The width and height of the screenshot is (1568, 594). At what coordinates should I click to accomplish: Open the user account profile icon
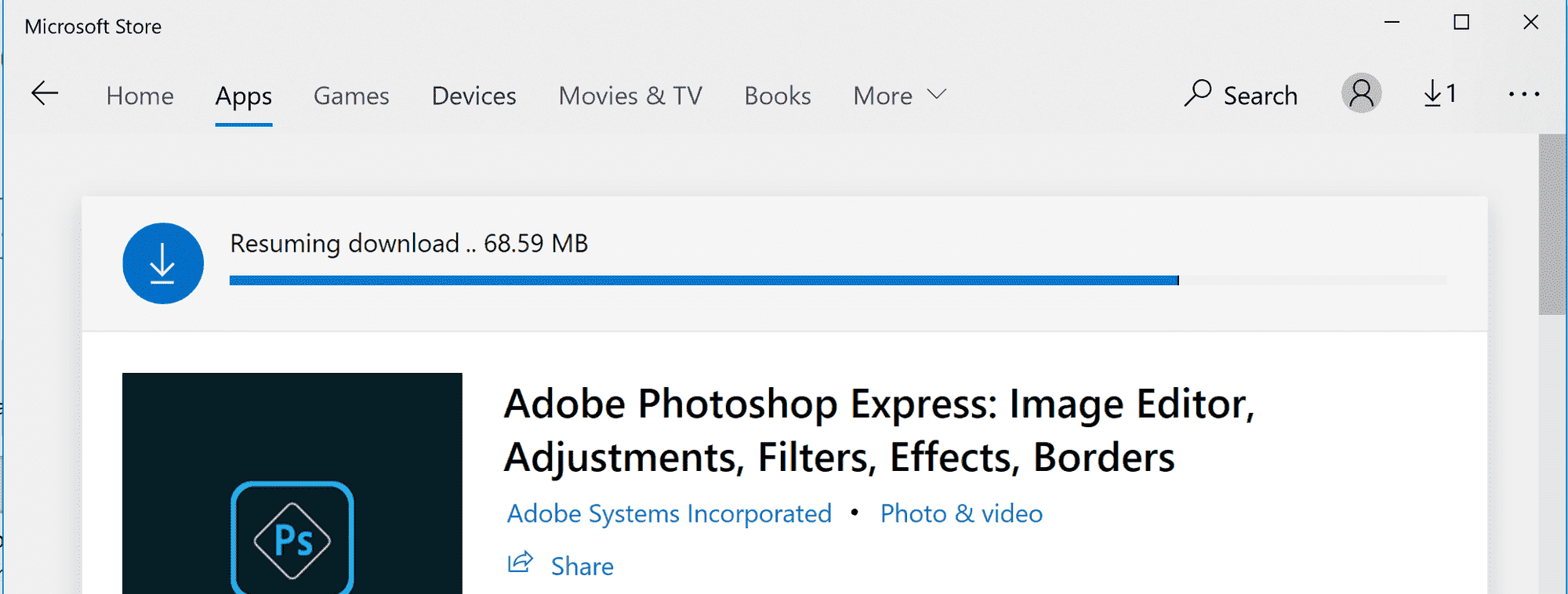pos(1362,94)
